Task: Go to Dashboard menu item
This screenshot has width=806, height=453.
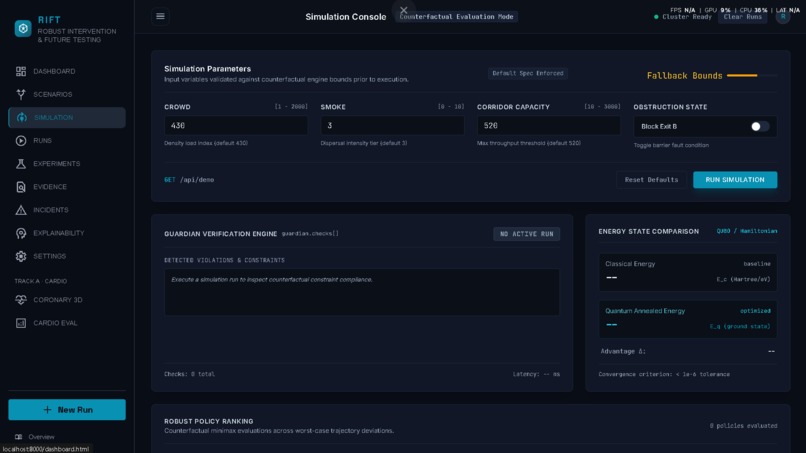Action: click(67, 71)
